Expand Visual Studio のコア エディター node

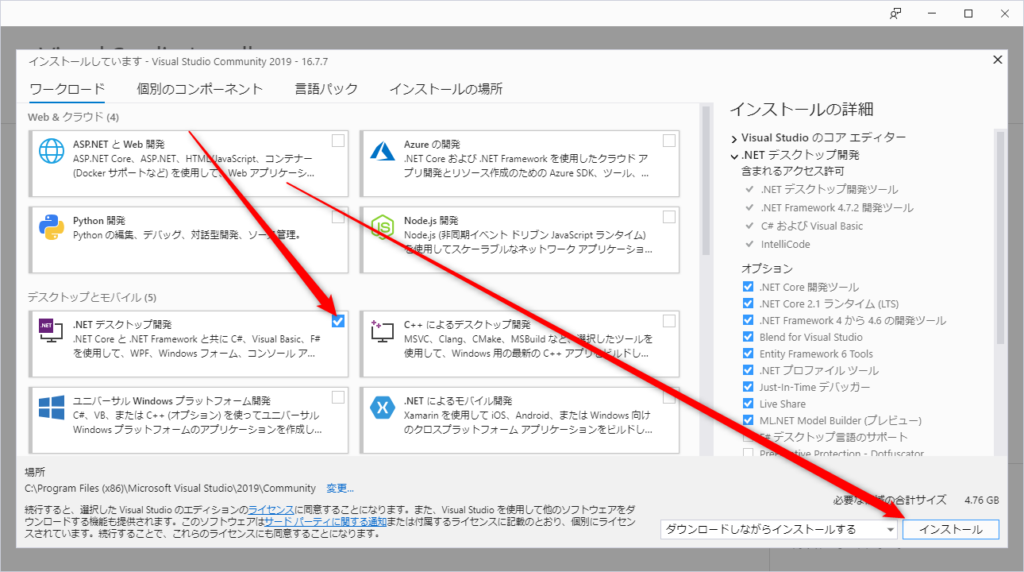734,138
